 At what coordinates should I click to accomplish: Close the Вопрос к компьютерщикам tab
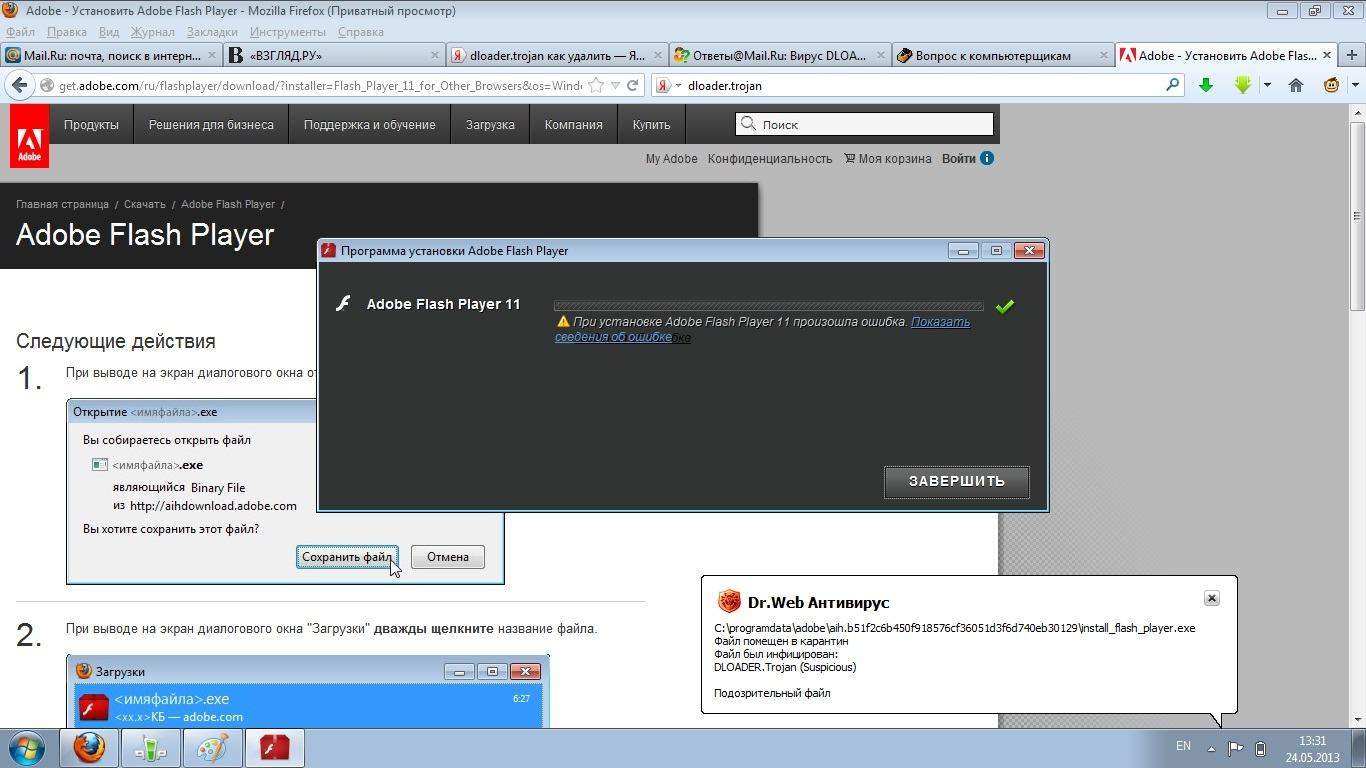click(x=1104, y=56)
